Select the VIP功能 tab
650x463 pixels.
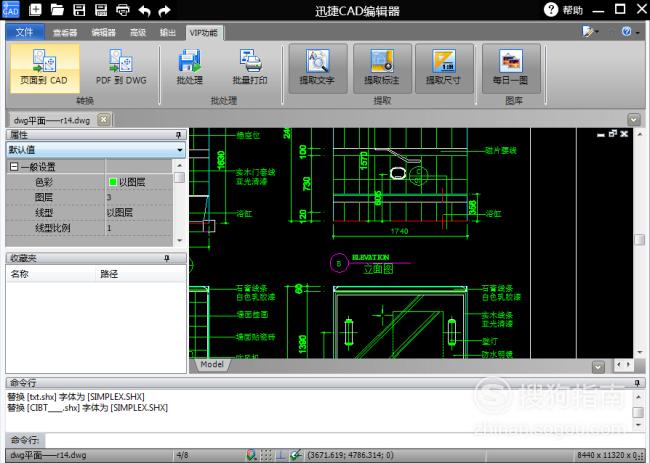pos(204,32)
